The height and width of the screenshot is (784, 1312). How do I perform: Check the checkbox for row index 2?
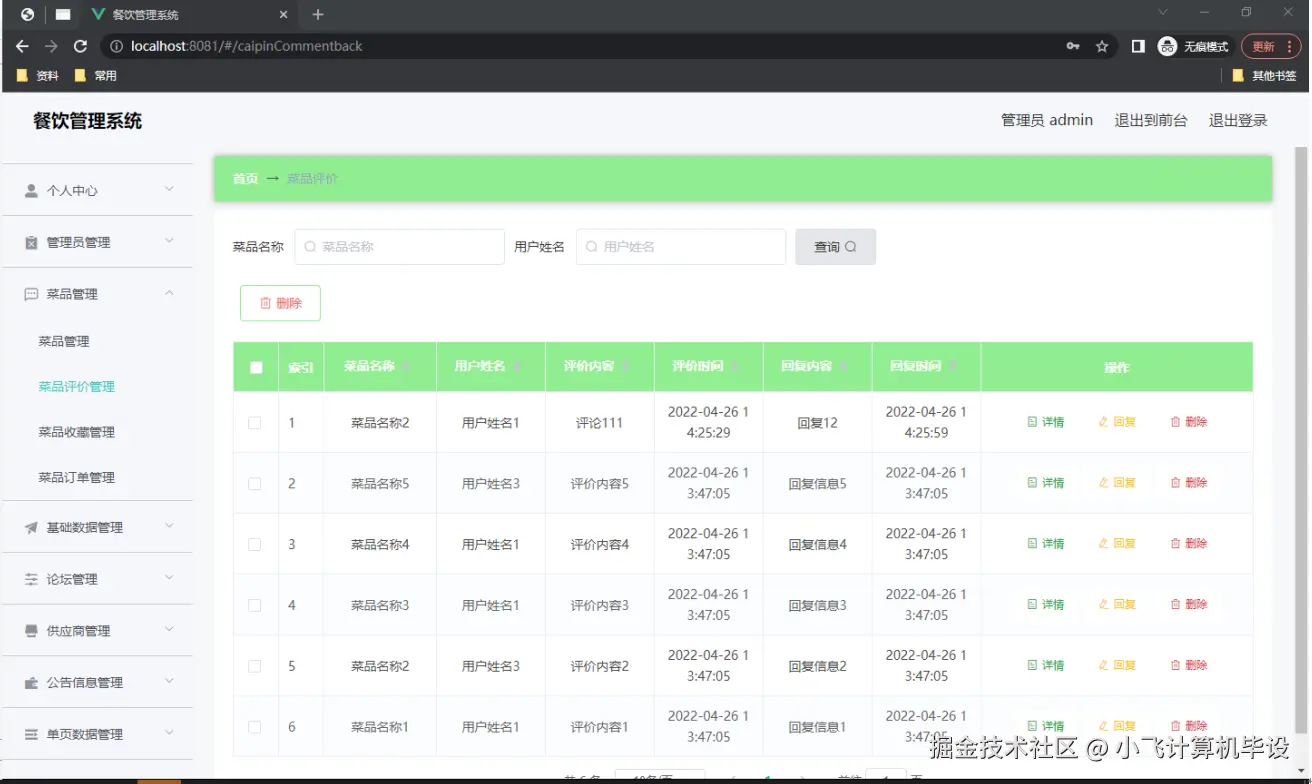(254, 484)
